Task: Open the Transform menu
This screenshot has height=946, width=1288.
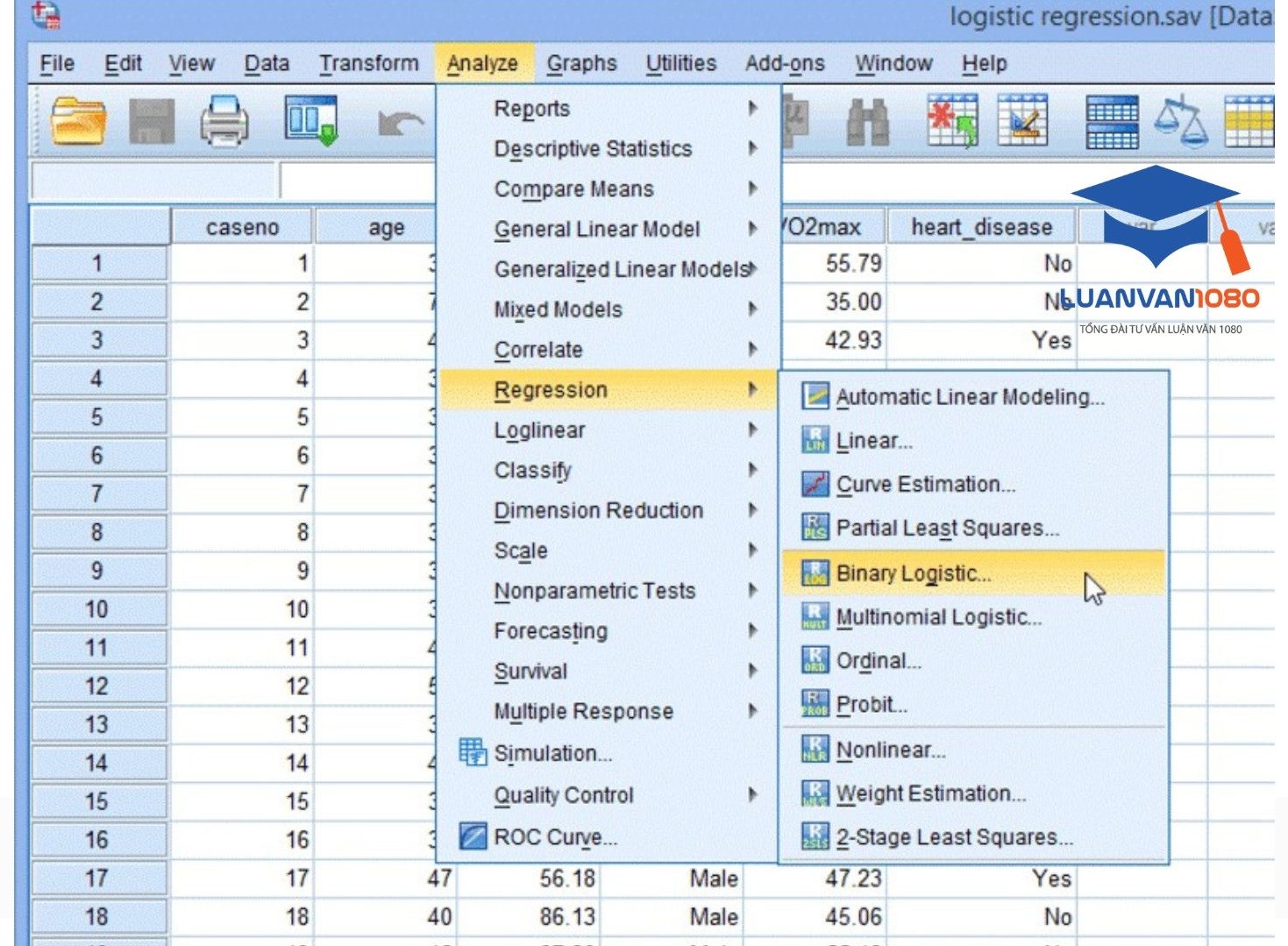Action: pos(368,63)
